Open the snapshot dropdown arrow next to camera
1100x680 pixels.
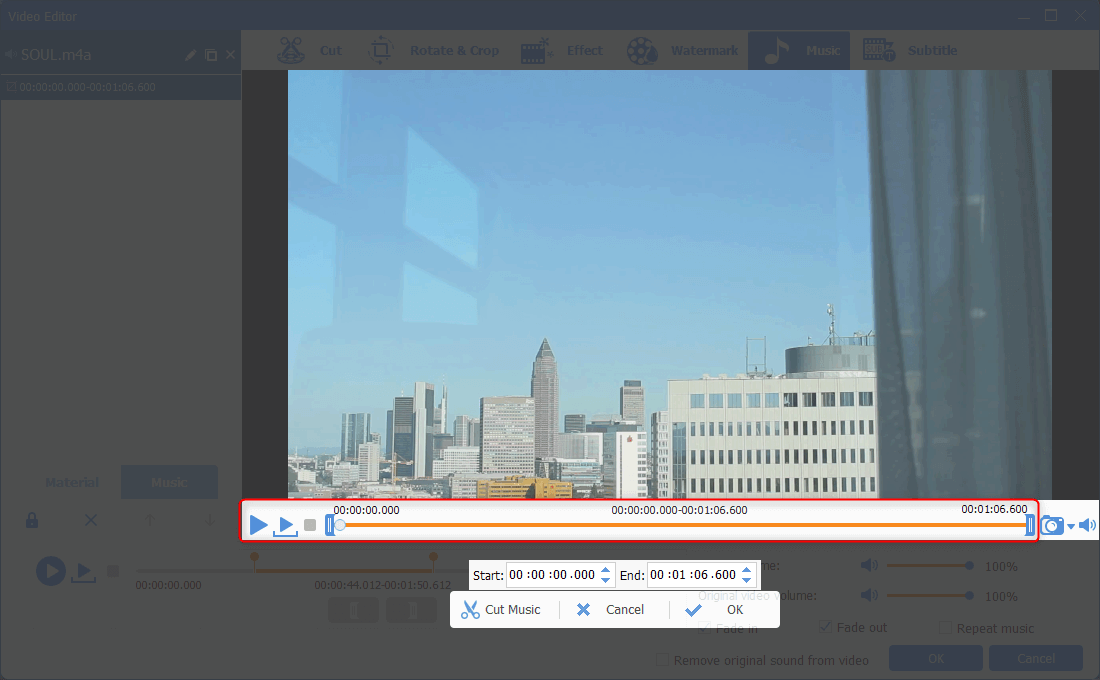click(x=1071, y=527)
